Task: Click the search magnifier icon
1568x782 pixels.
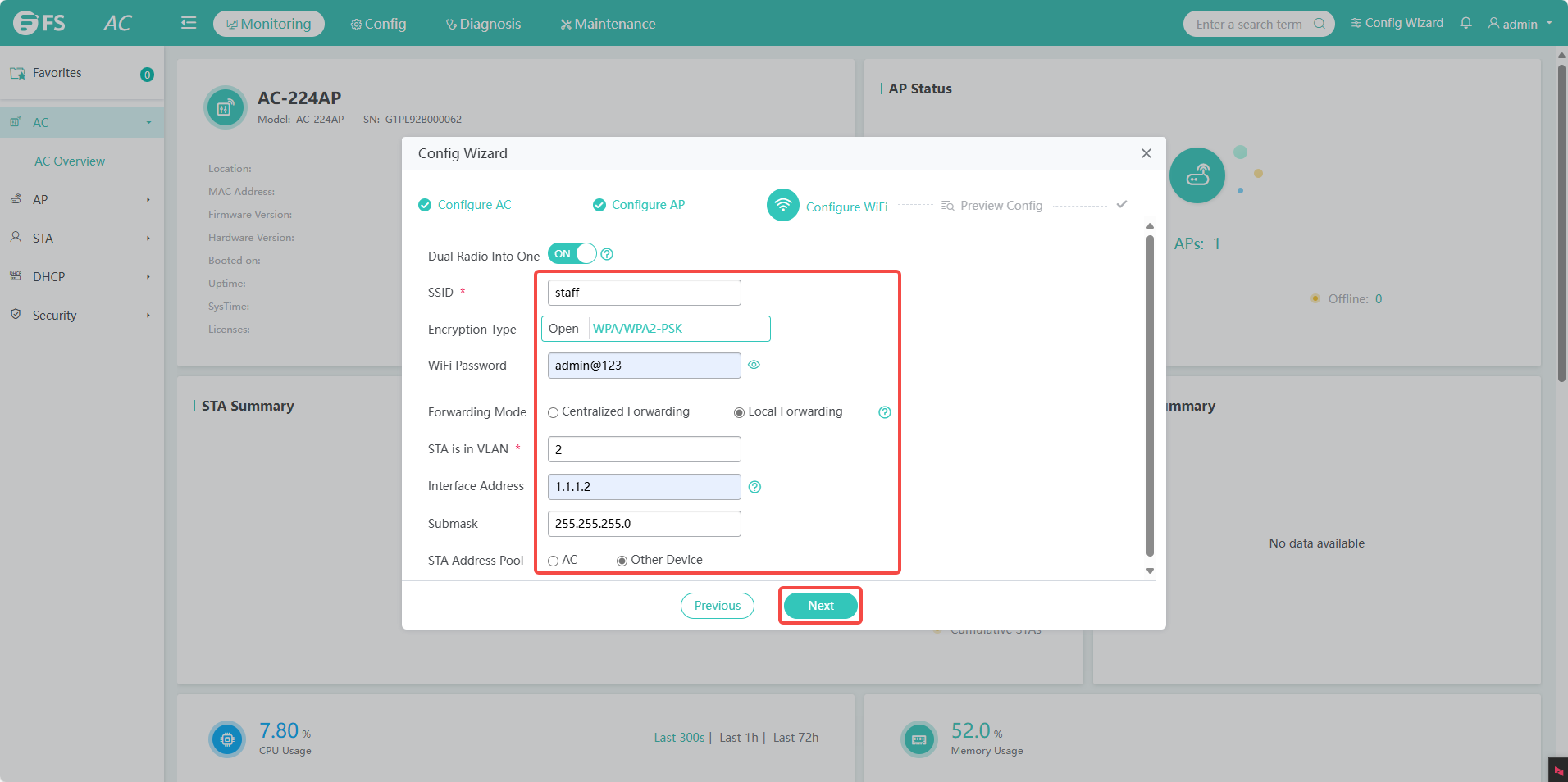Action: [1319, 24]
